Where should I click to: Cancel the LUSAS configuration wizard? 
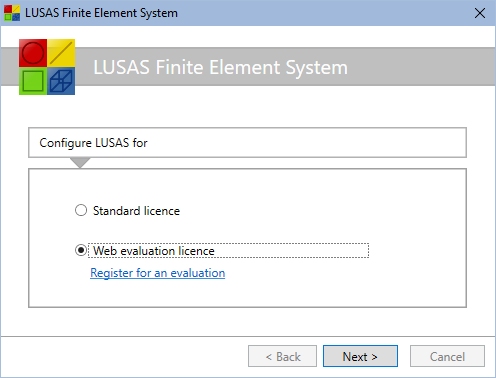(x=447, y=356)
